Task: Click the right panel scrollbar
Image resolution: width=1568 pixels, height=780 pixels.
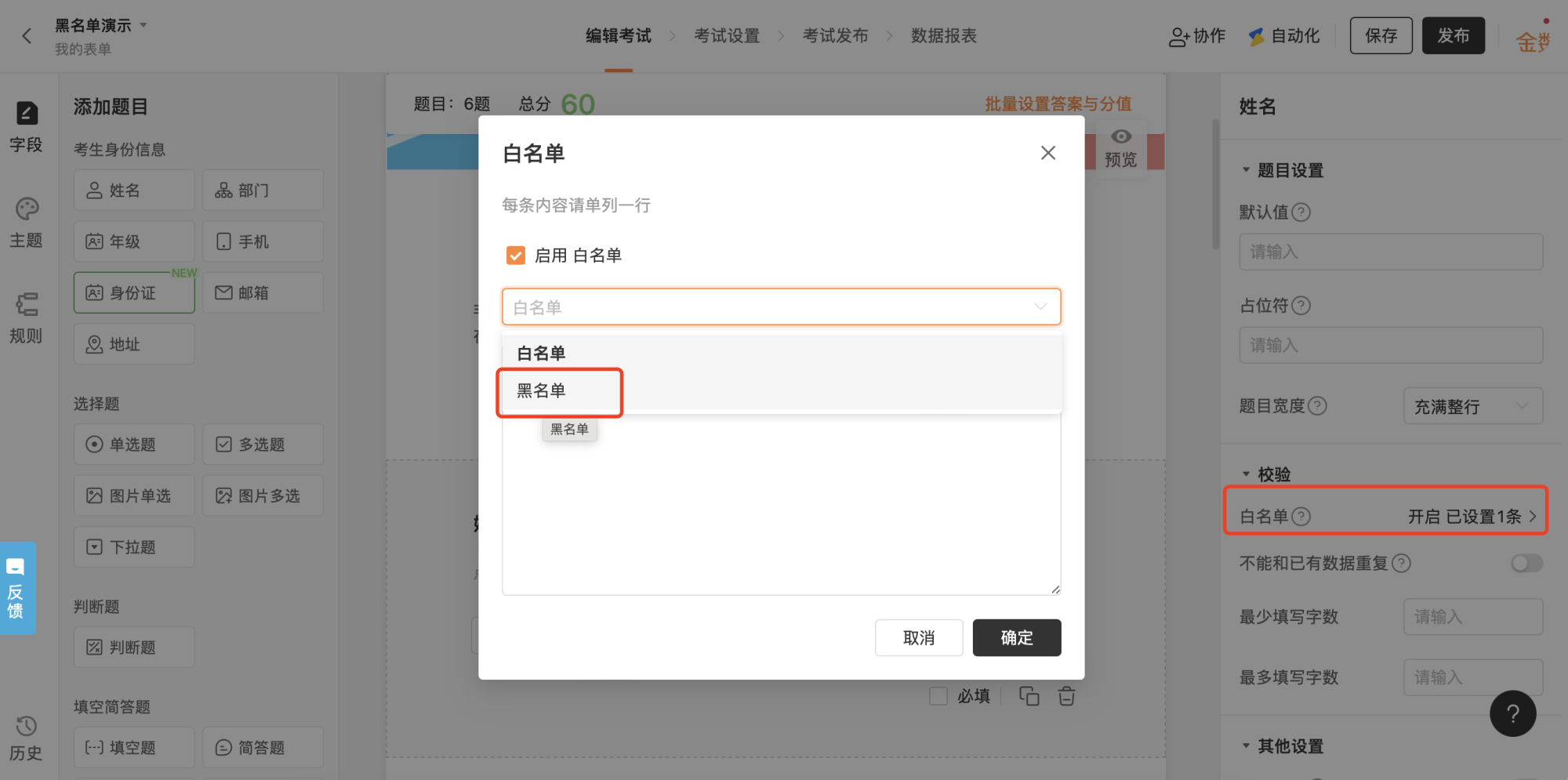Action: click(x=1216, y=184)
